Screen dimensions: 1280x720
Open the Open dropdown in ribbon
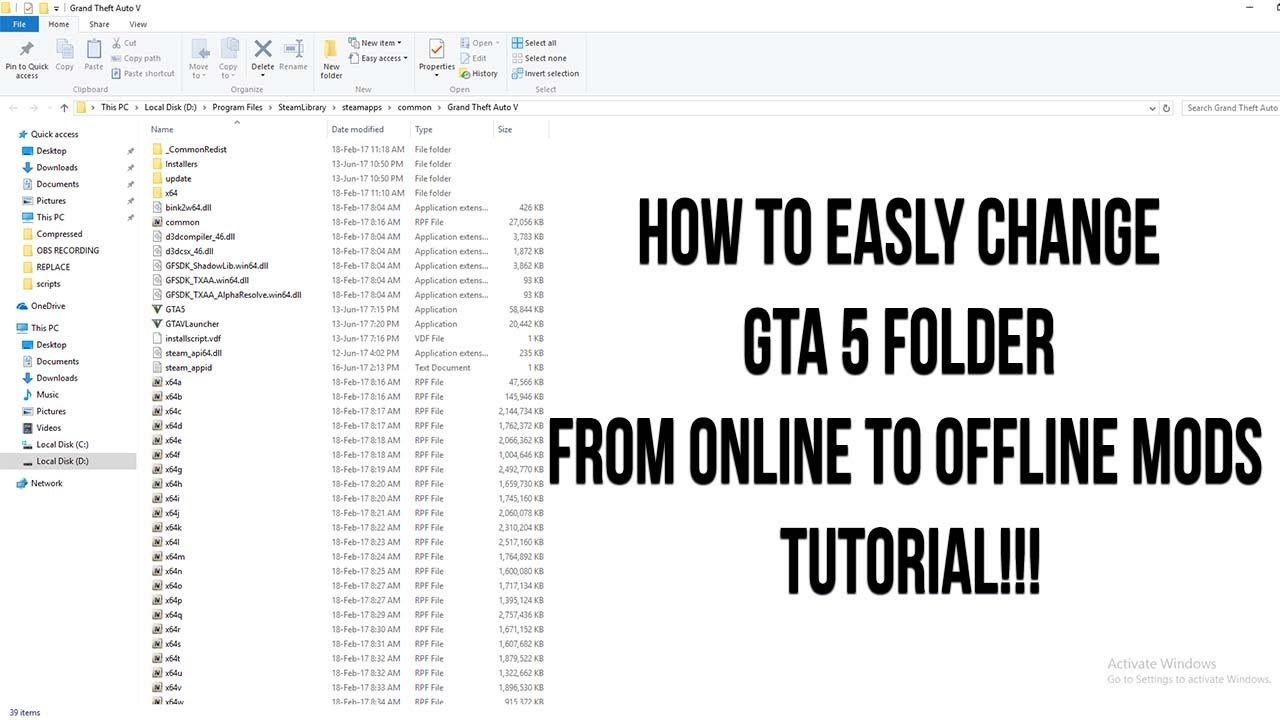click(479, 44)
